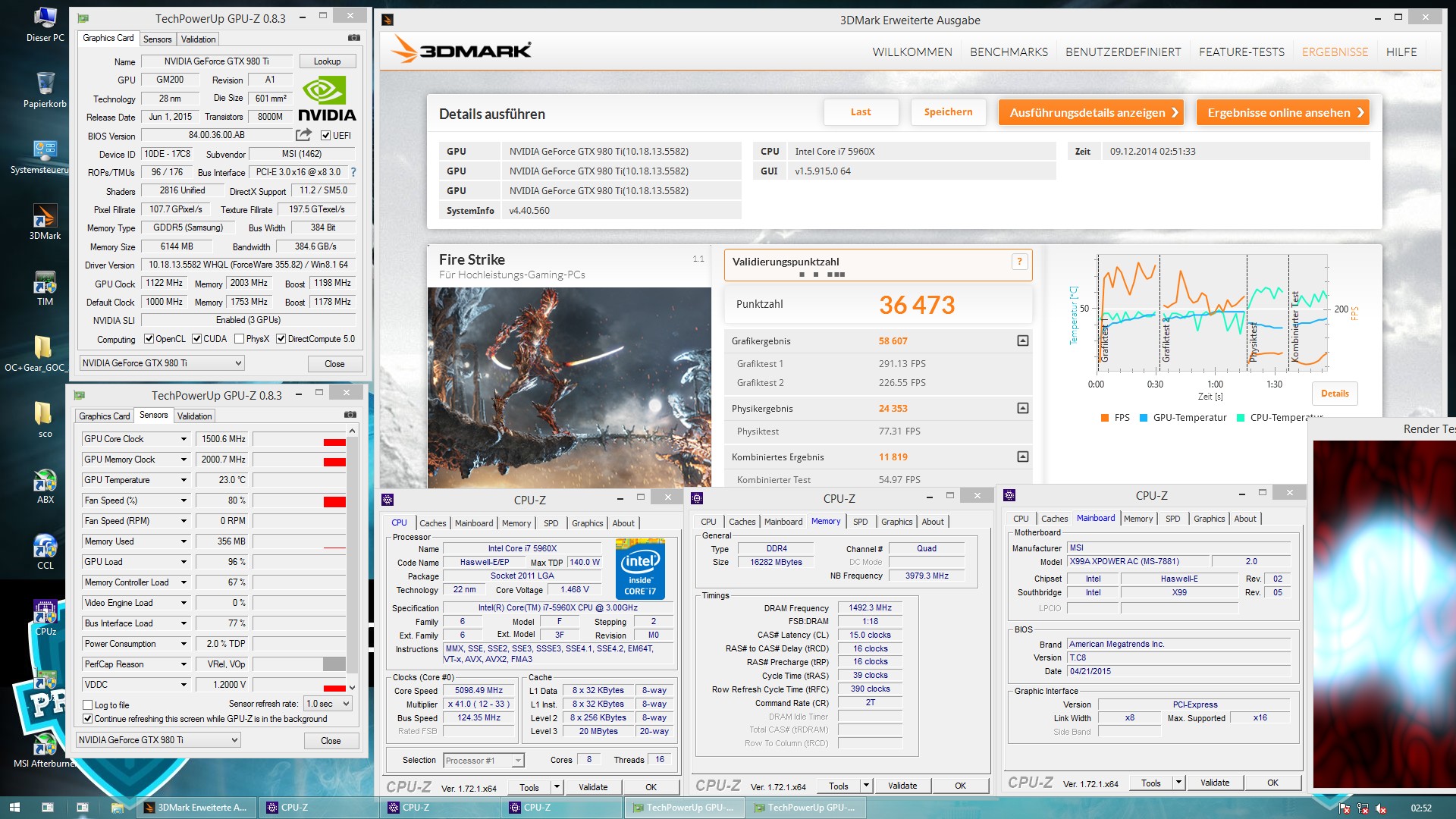This screenshot has height=819, width=1456.
Task: Toggle UEFI checkbox in GPU-Z
Action: pos(325,136)
